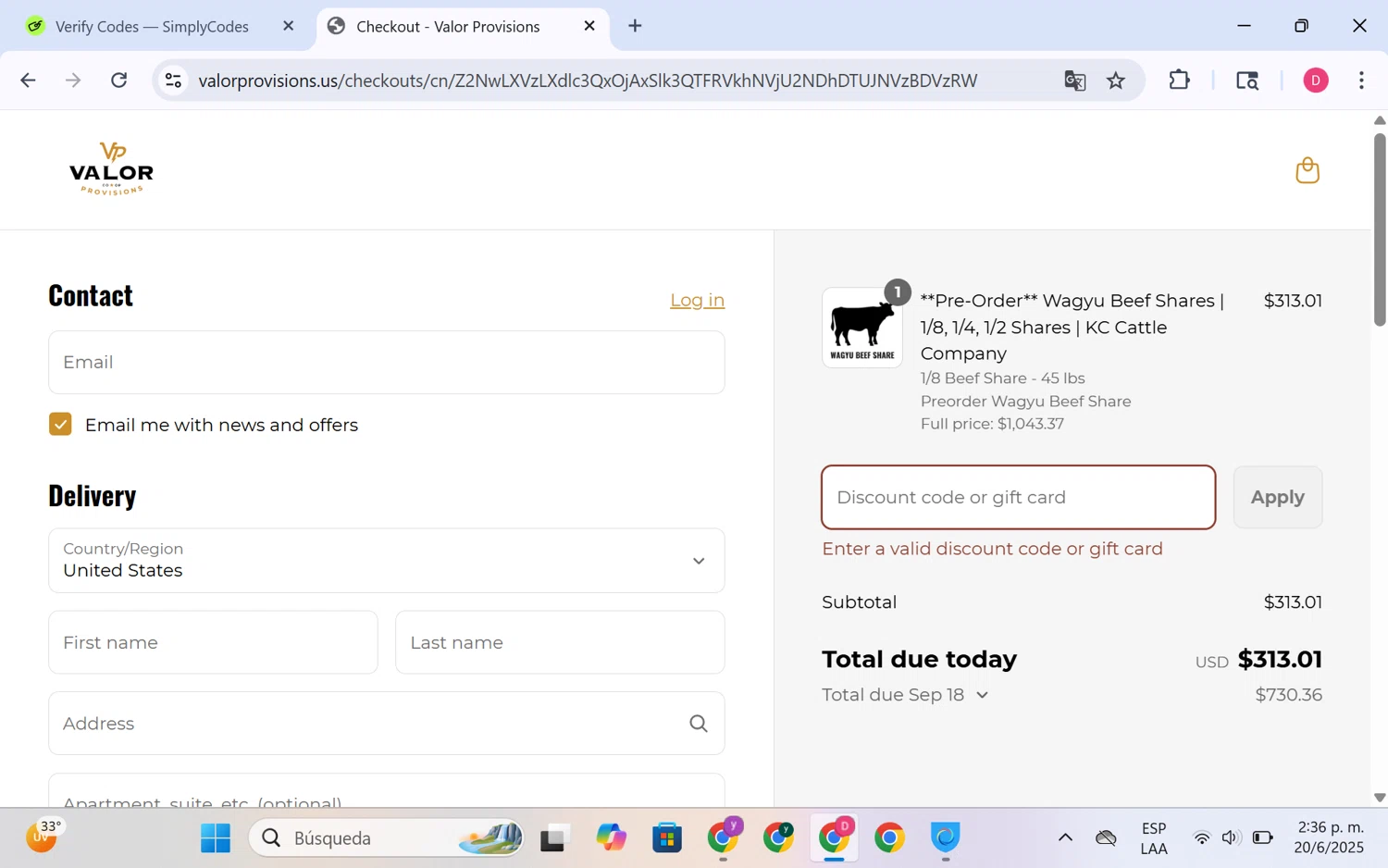Open the Chrome three-dot menu

click(x=1361, y=81)
